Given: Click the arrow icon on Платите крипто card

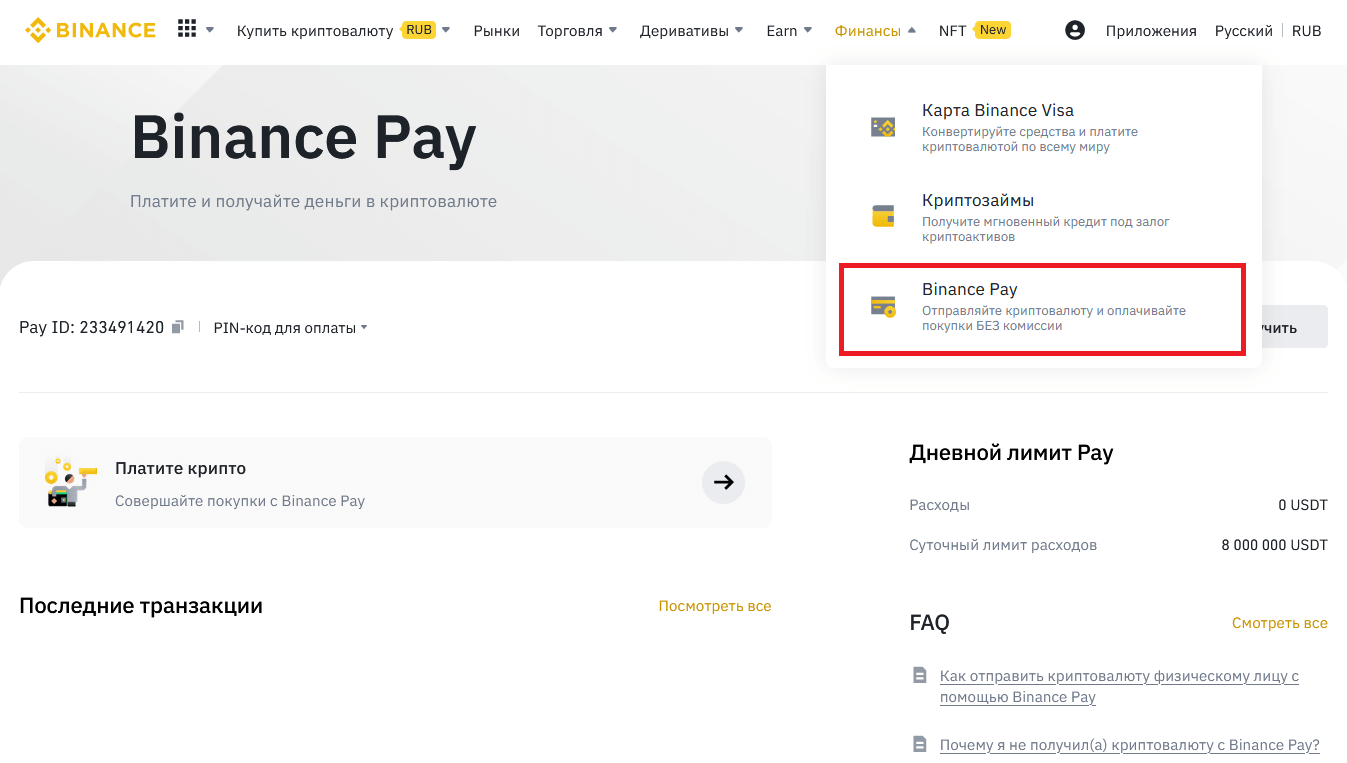Looking at the screenshot, I should tap(723, 482).
